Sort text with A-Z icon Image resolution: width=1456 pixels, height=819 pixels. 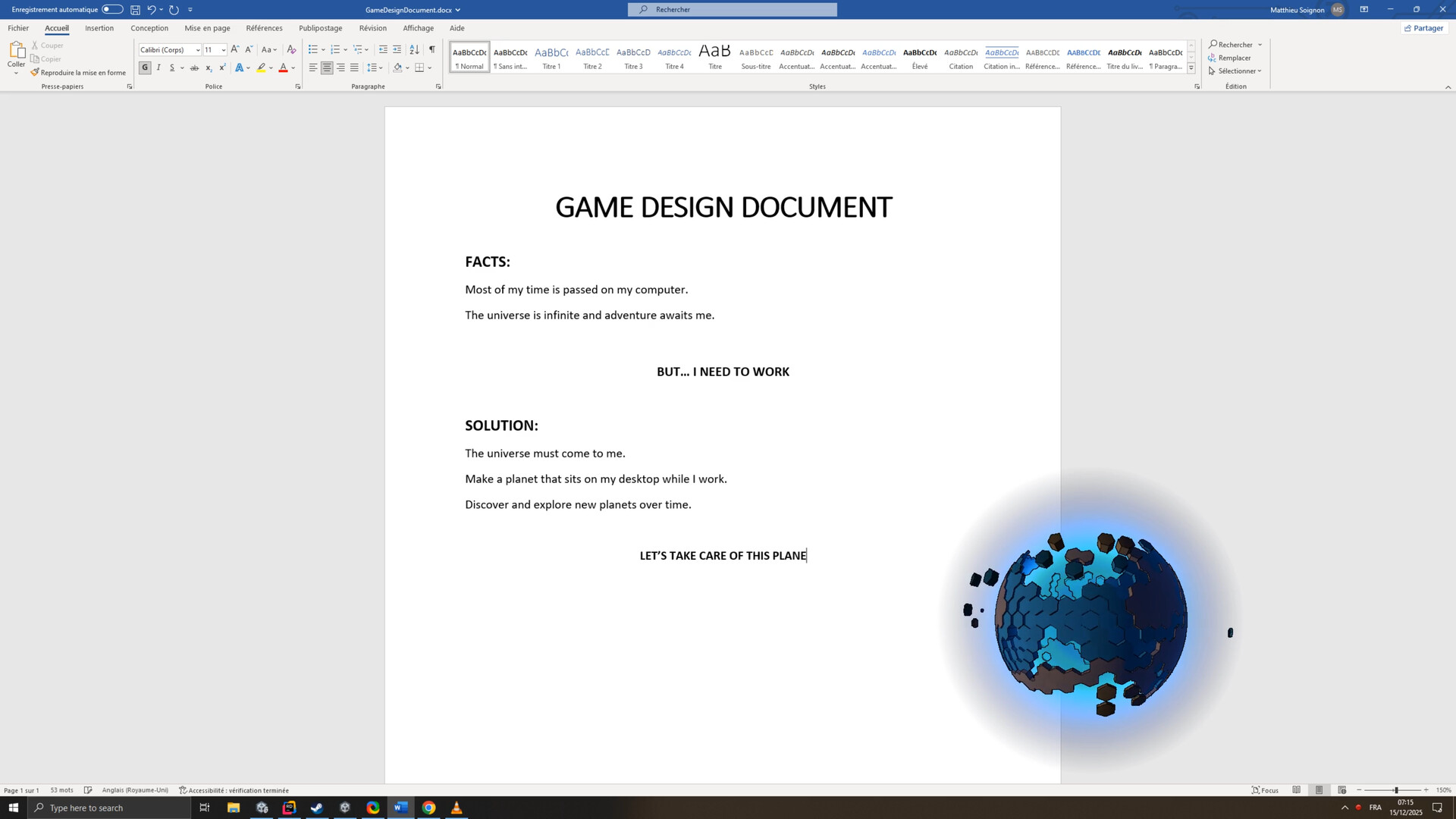414,49
